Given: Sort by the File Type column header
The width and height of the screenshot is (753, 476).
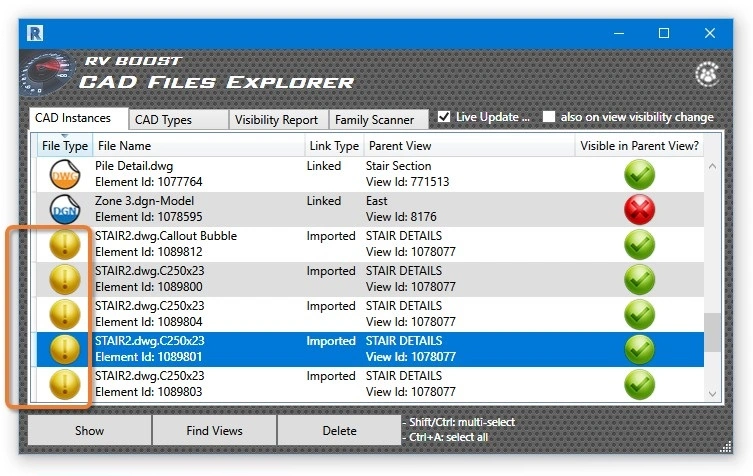Looking at the screenshot, I should coord(65,146).
